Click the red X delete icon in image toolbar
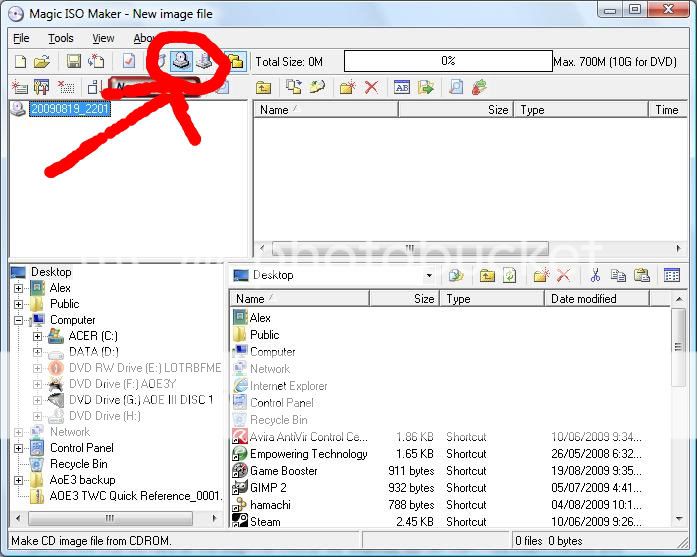The width and height of the screenshot is (697, 557). pos(371,87)
